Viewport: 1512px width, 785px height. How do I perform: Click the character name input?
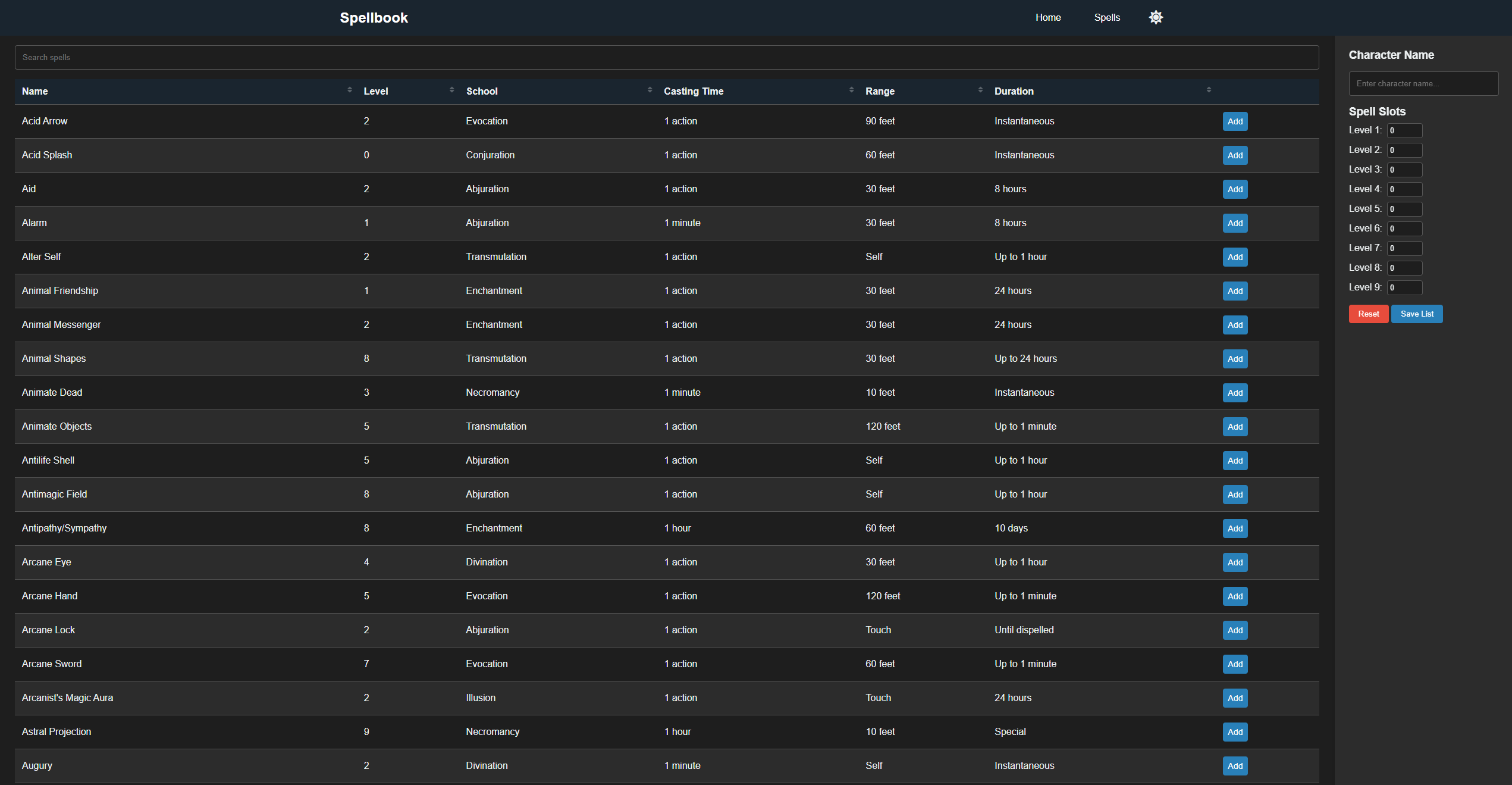click(x=1423, y=84)
